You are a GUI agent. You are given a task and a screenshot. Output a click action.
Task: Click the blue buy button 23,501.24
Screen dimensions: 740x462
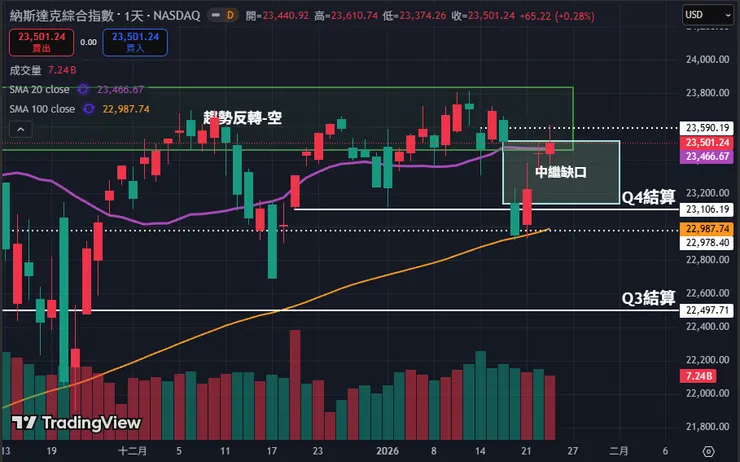[135, 42]
